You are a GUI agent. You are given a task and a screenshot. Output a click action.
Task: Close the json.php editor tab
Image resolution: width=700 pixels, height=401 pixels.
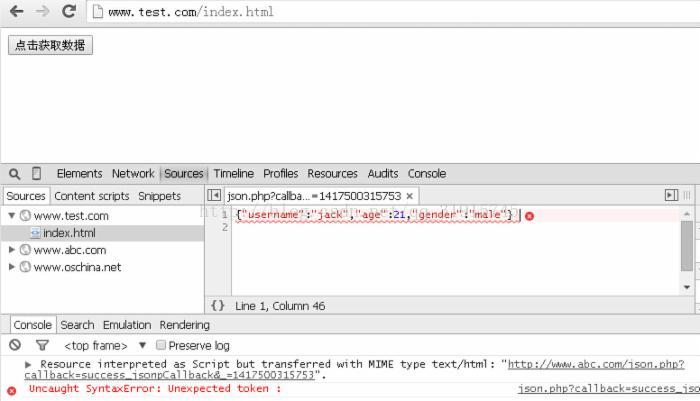click(x=409, y=196)
